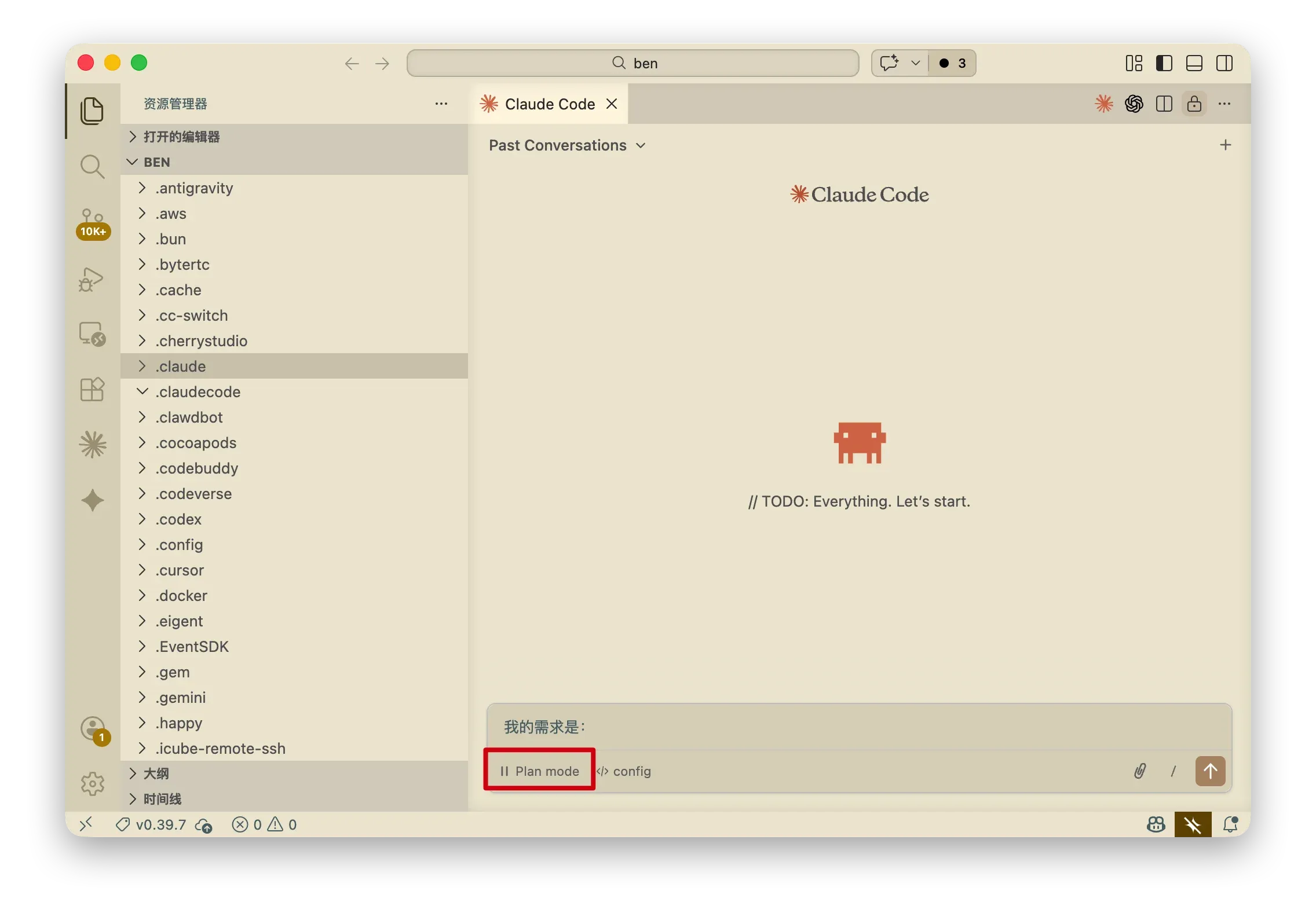Image resolution: width=1316 pixels, height=924 pixels.
Task: Open the Run and Debug view
Action: click(92, 279)
